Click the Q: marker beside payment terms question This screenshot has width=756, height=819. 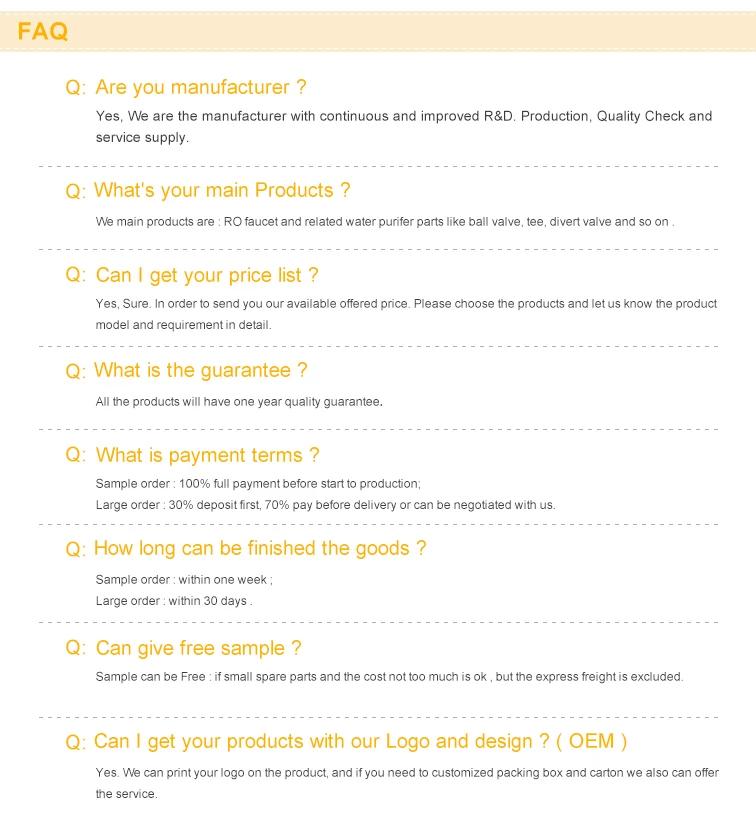coord(76,456)
